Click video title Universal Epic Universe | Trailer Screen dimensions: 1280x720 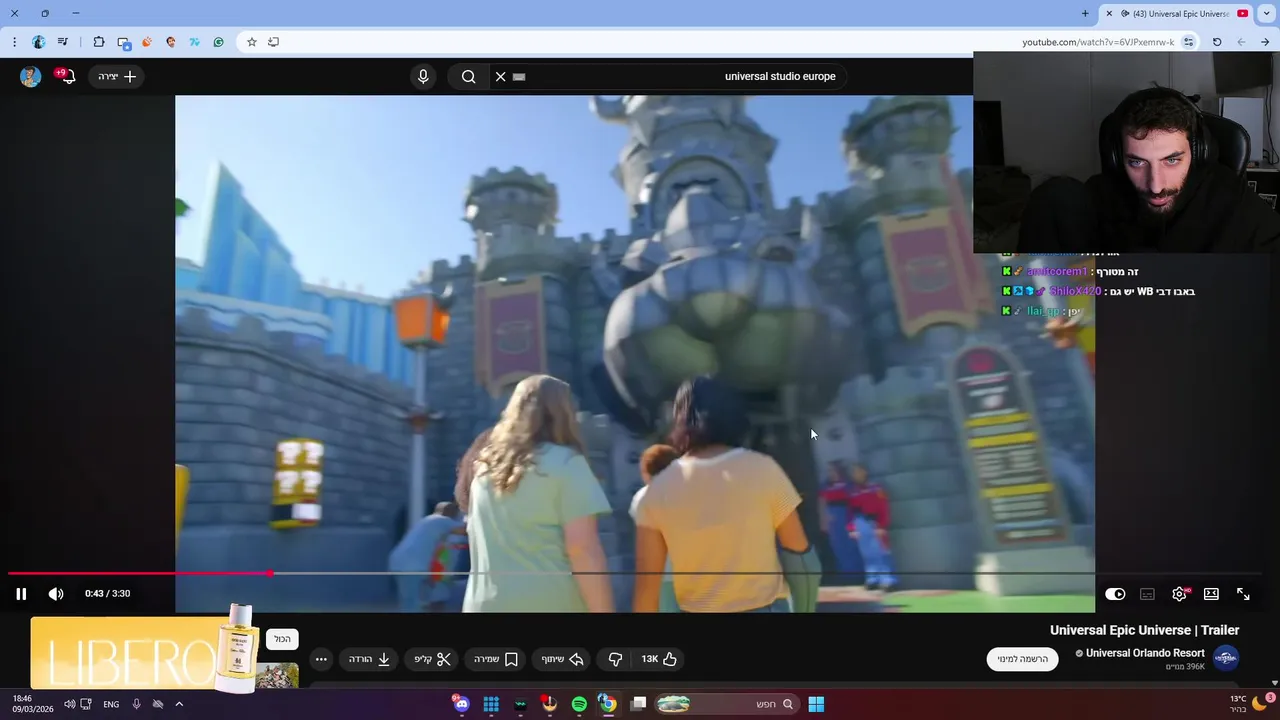click(x=1144, y=630)
